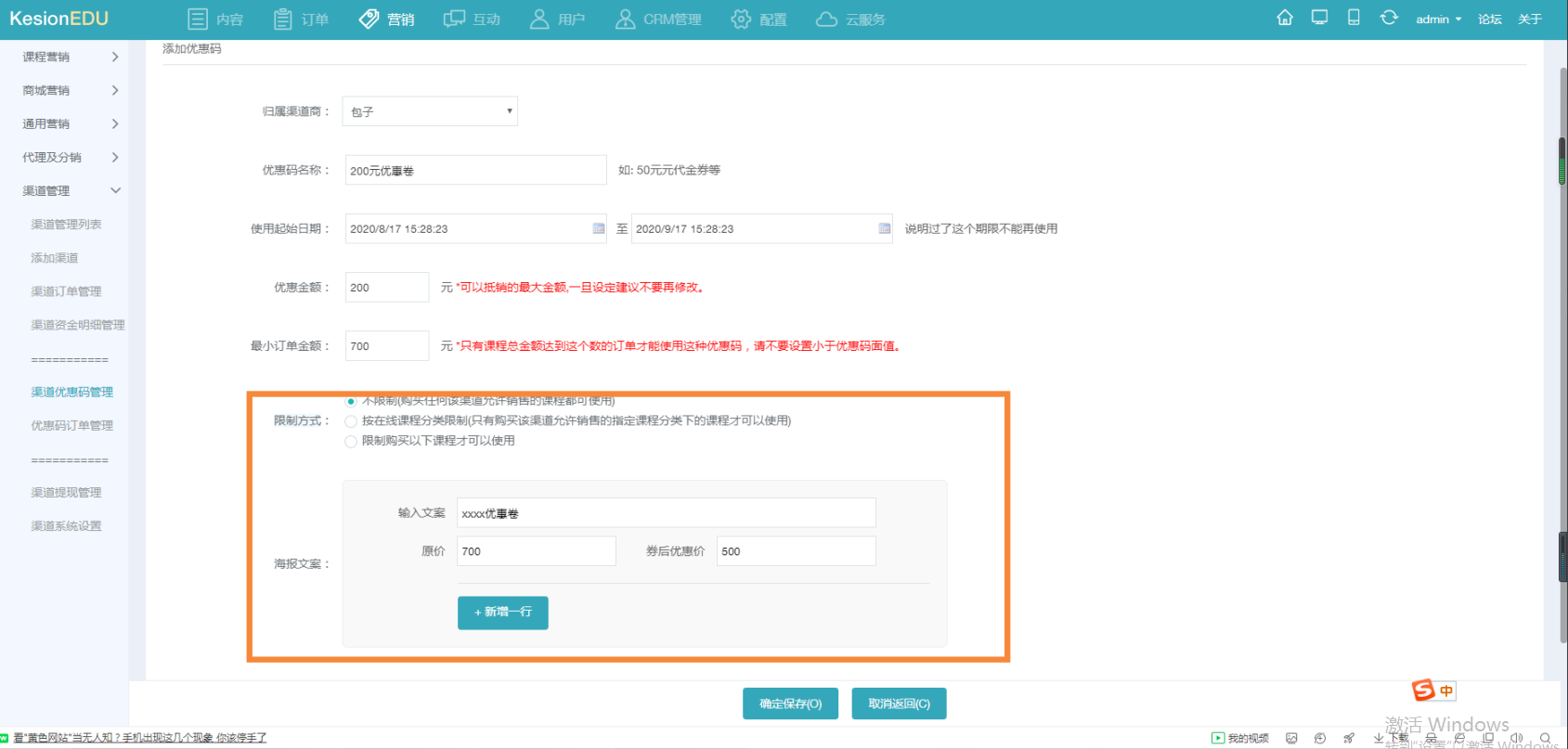Select 限制购买以下课程才可以使用 radio option
The image size is (1568, 749).
point(351,442)
